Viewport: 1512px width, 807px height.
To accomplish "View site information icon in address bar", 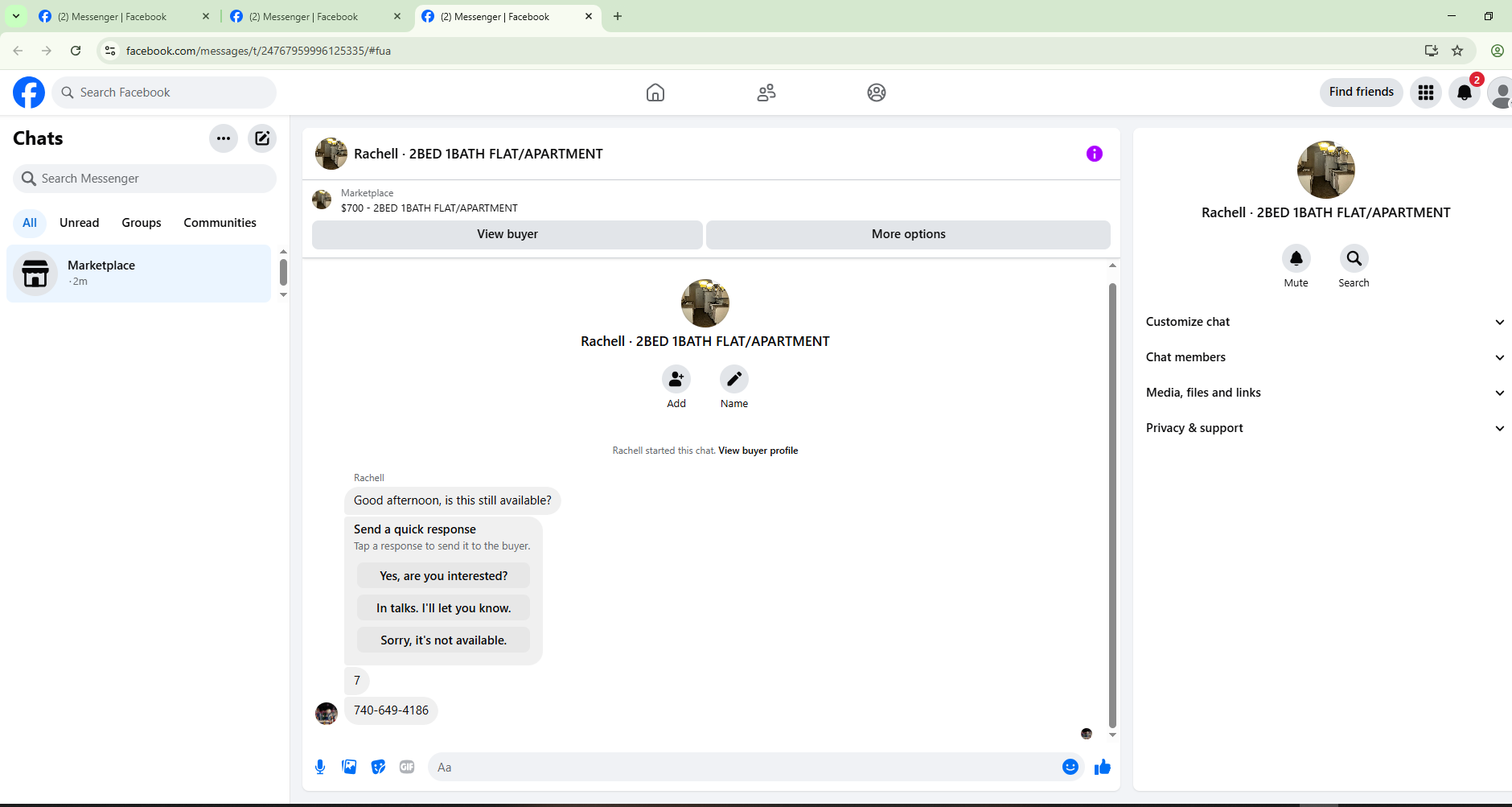I will coord(110,51).
